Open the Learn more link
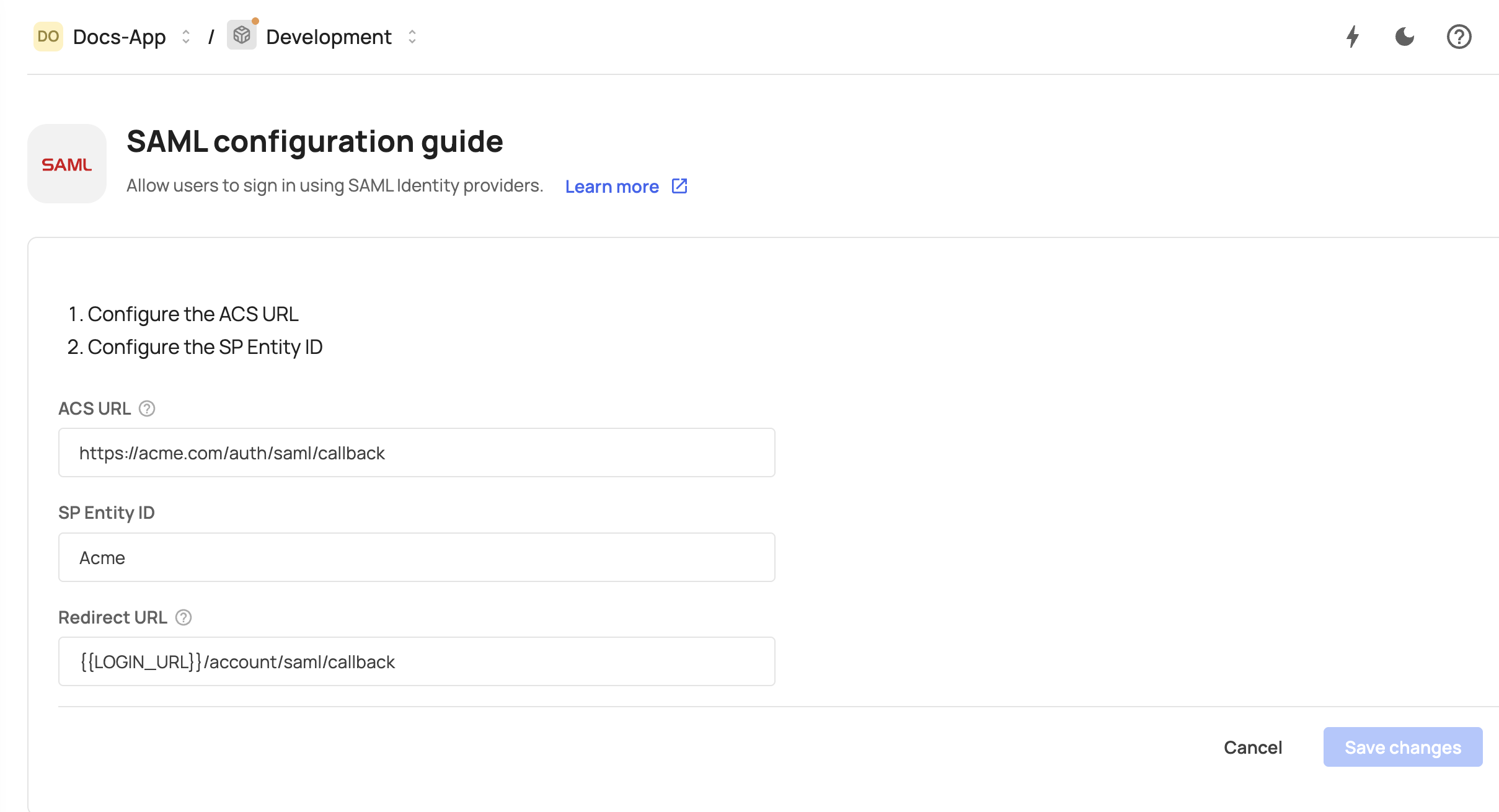 pos(612,187)
